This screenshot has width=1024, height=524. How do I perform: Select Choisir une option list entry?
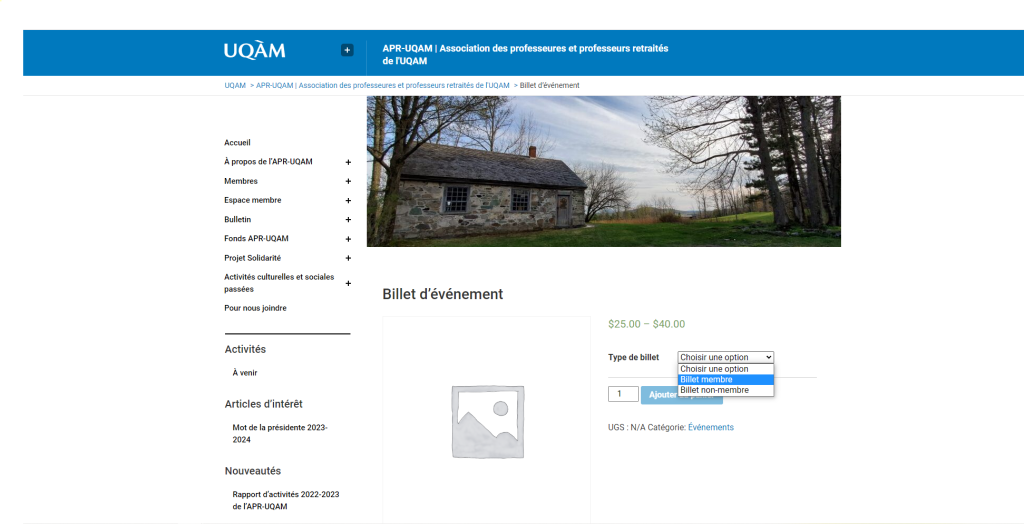725,369
